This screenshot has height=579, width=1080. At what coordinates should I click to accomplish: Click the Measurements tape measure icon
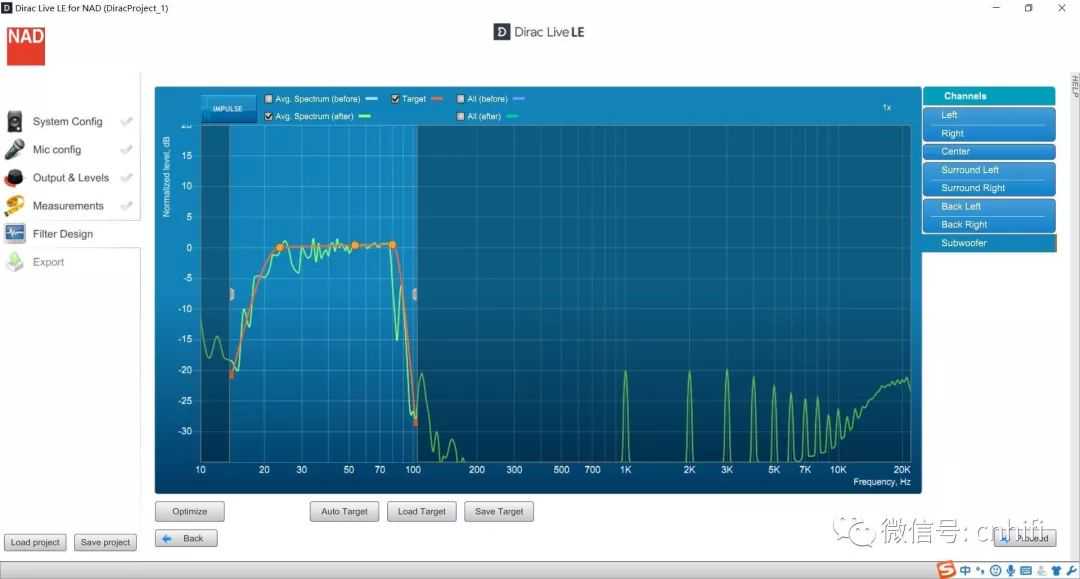(x=15, y=206)
